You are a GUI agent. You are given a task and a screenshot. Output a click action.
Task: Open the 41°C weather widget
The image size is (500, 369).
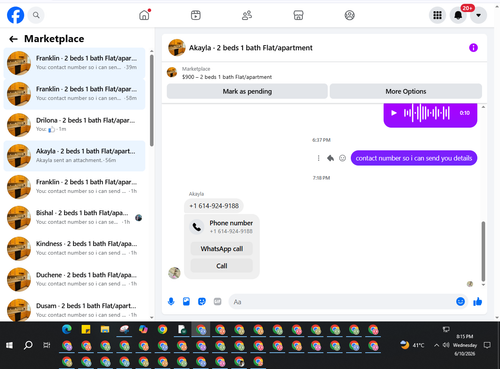pos(412,345)
